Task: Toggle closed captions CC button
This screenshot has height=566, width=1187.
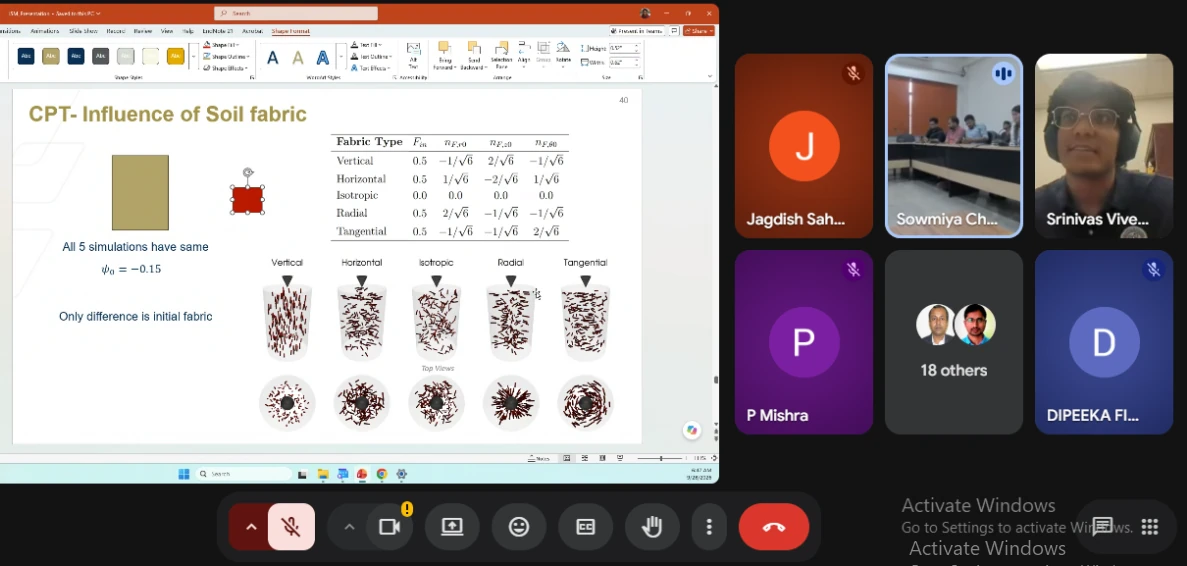Action: (585, 527)
